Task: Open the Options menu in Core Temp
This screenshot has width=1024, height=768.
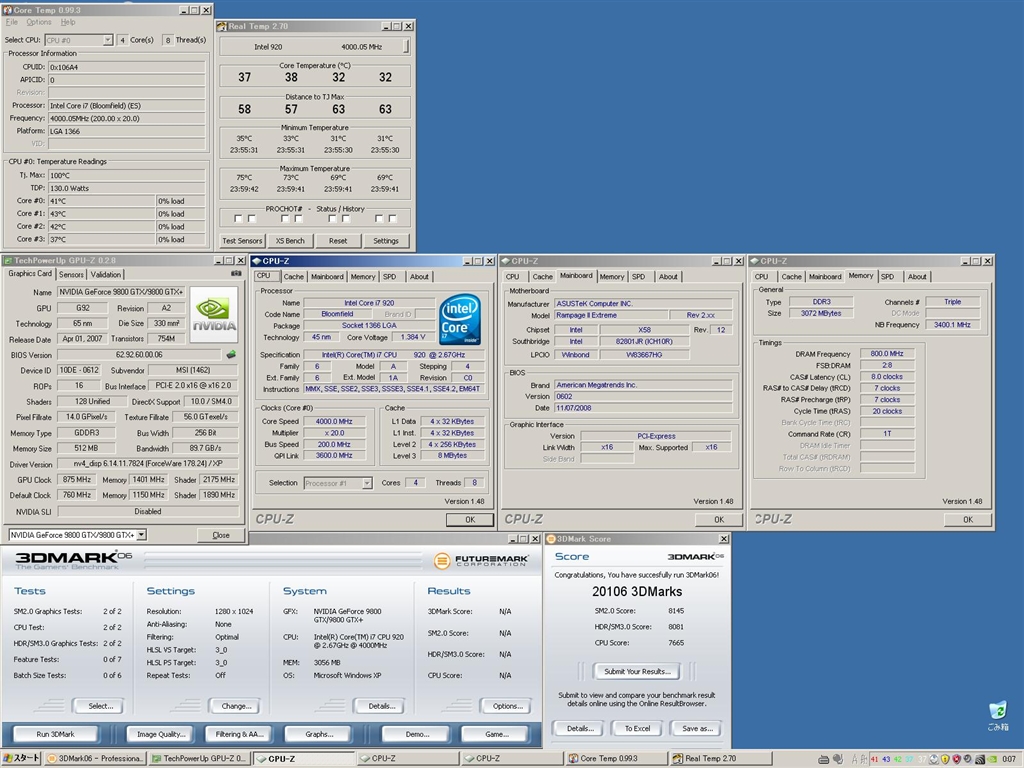Action: pos(39,22)
